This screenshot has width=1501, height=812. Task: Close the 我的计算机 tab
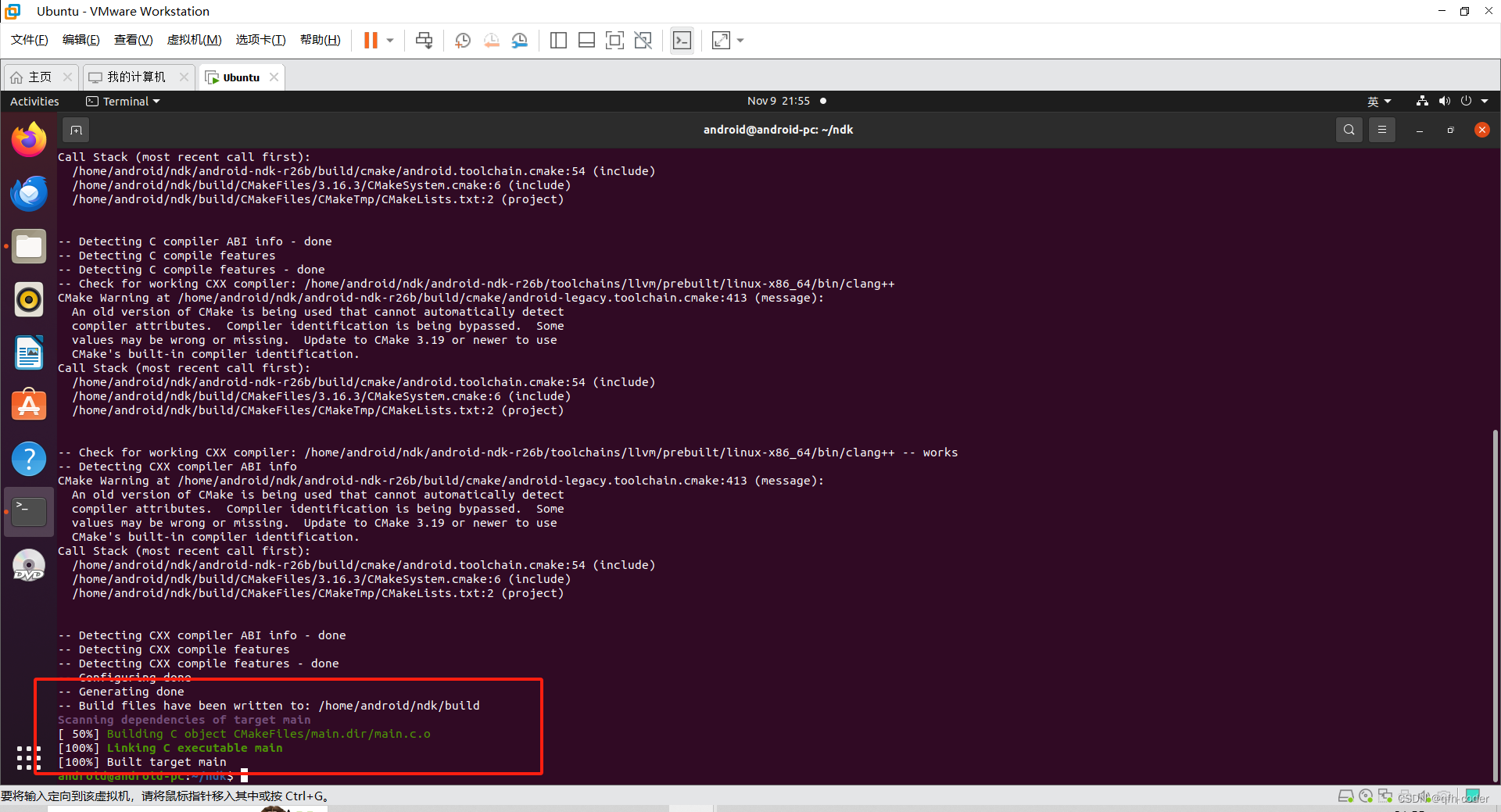[x=184, y=77]
